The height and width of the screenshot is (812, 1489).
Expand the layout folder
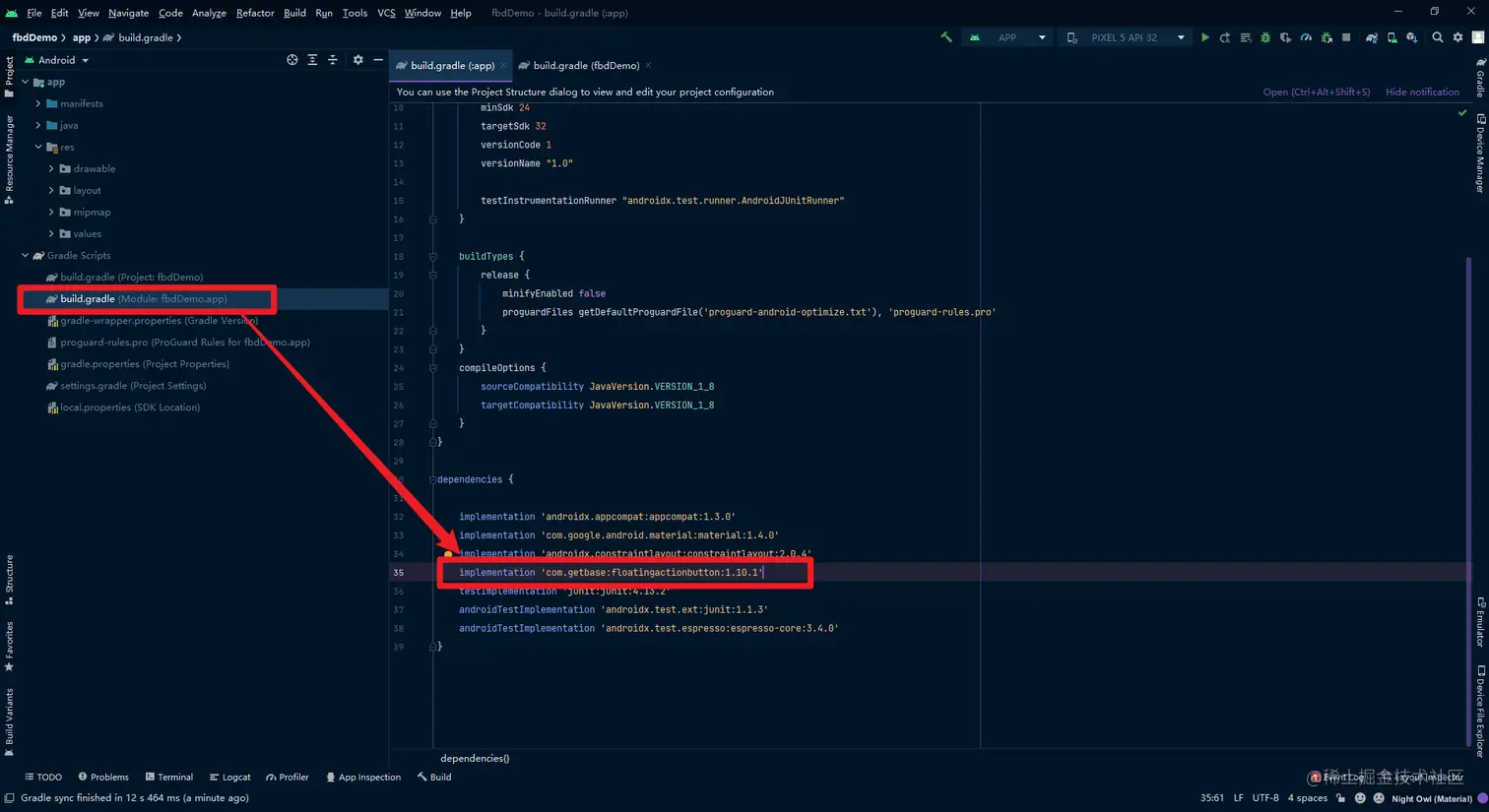point(51,190)
